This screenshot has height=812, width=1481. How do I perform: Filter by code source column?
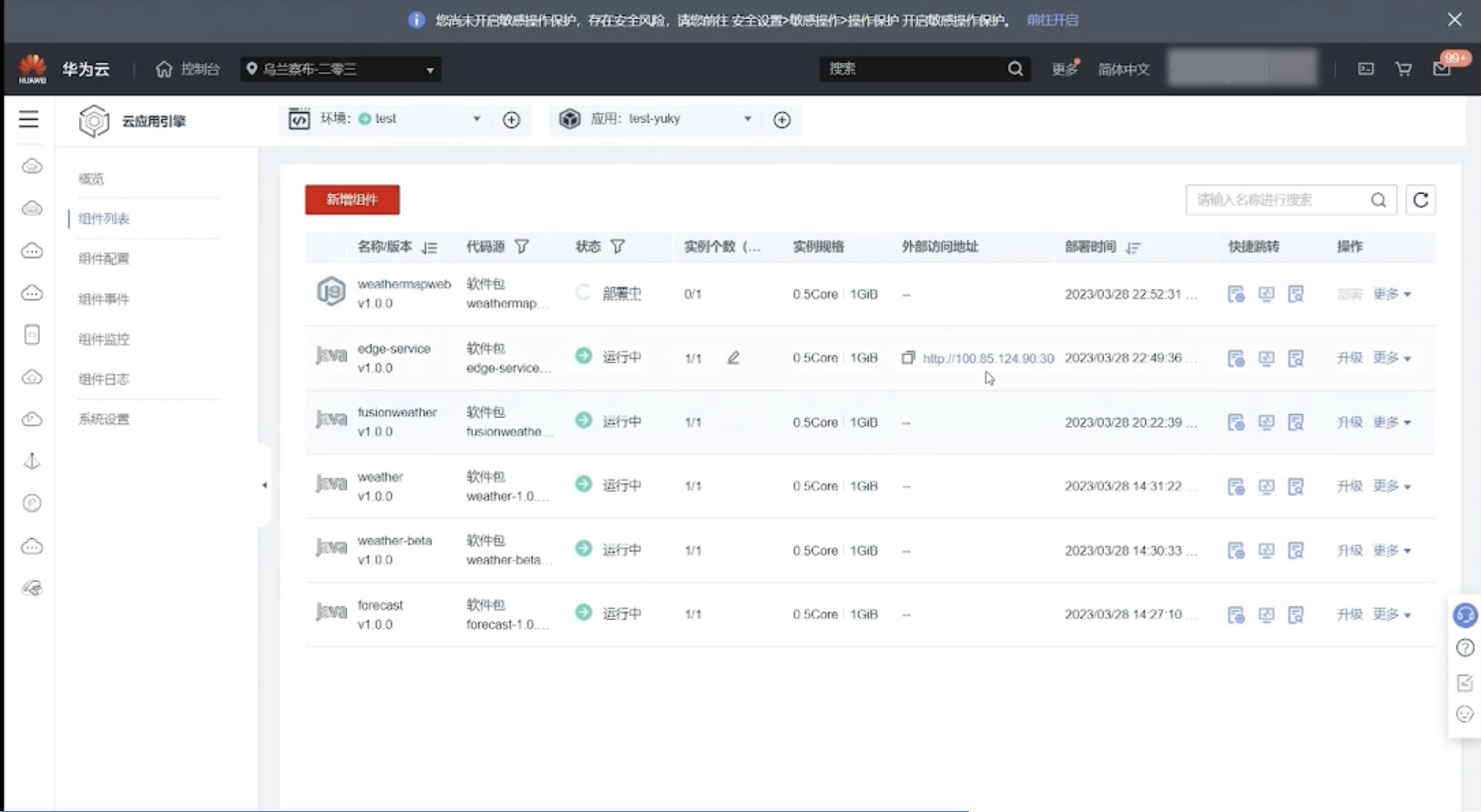(522, 247)
